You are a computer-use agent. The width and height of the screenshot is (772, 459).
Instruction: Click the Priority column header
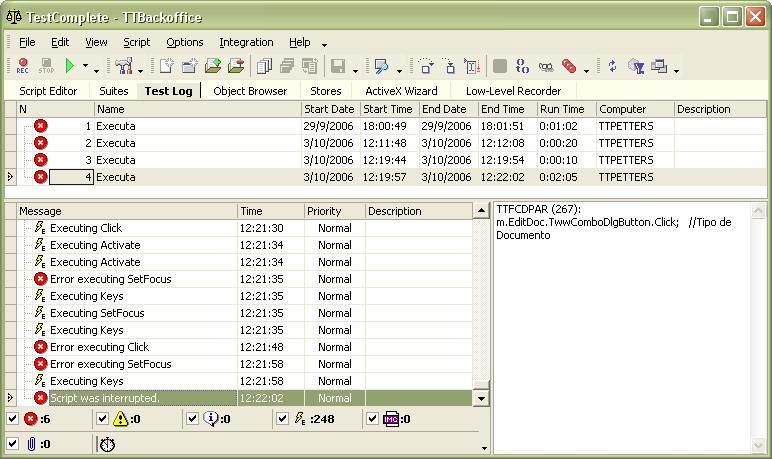(x=335, y=211)
